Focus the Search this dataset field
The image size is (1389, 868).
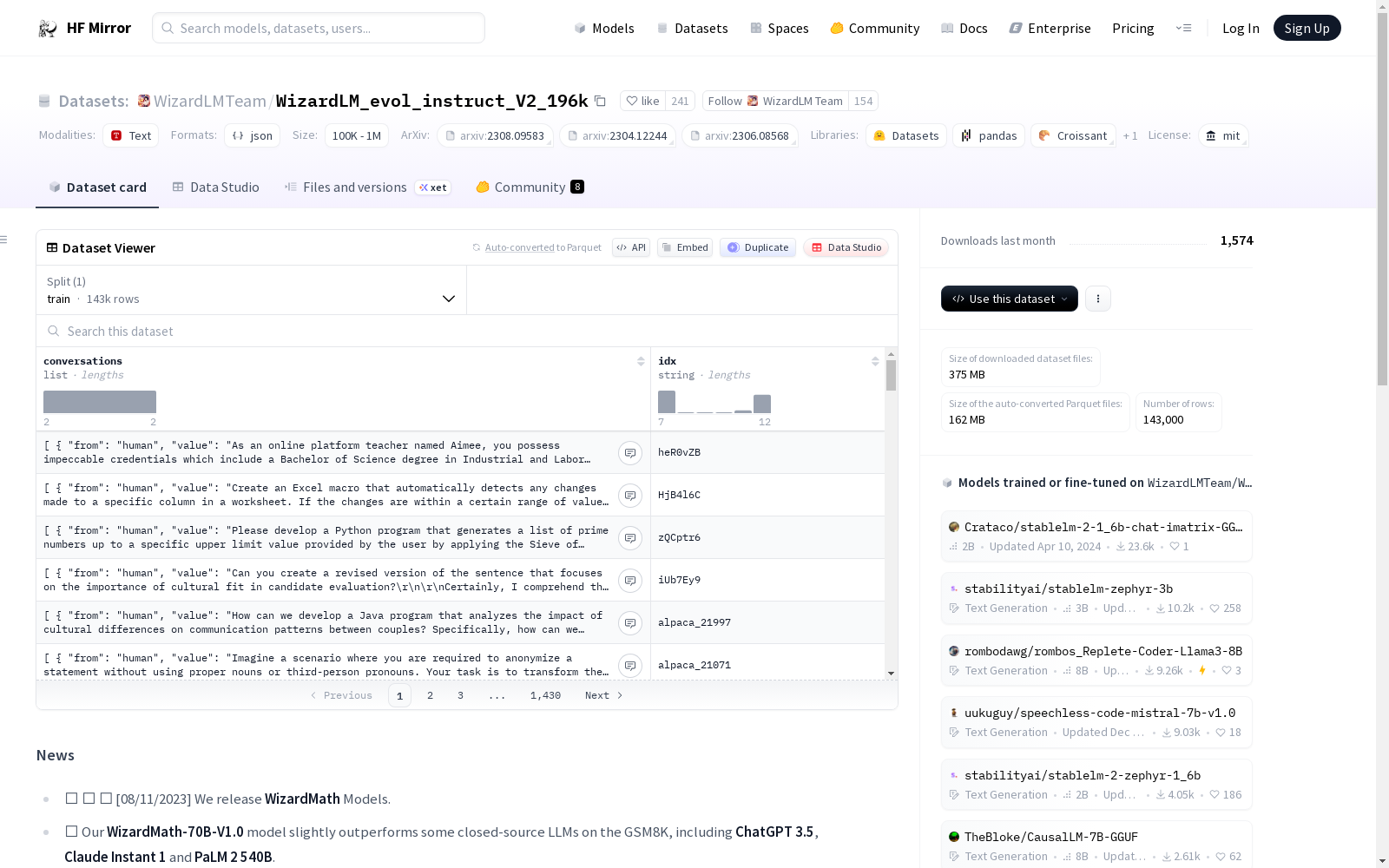[x=467, y=331]
